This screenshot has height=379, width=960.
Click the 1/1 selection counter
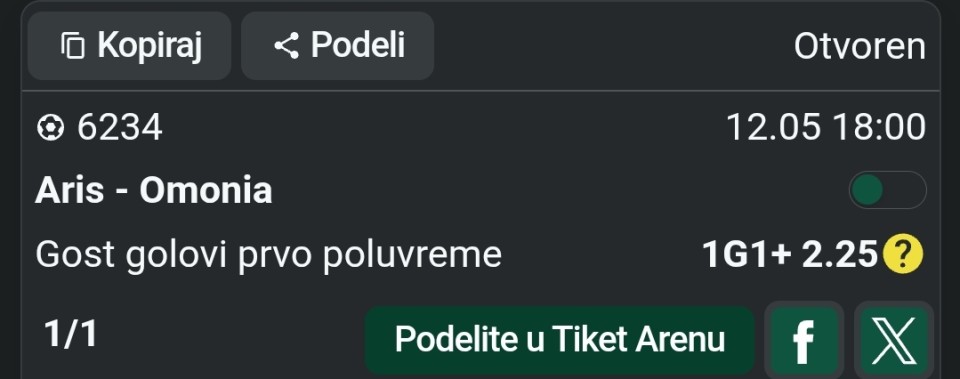pos(70,334)
